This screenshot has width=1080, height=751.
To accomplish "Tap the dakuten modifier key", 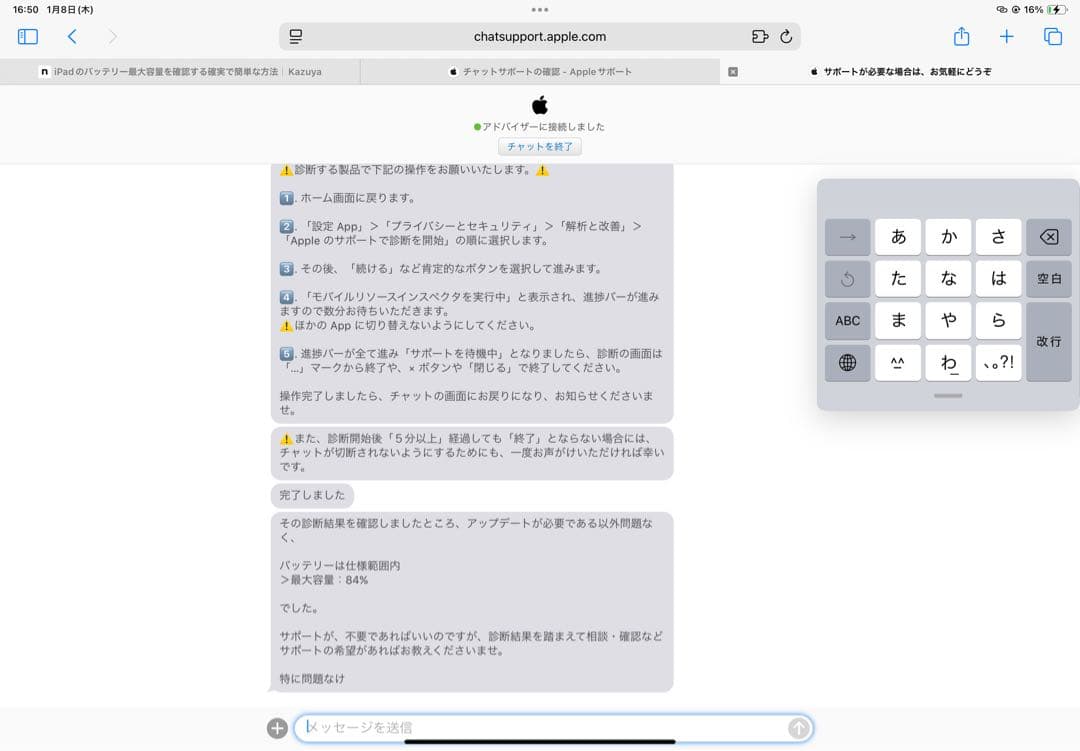I will [x=897, y=363].
